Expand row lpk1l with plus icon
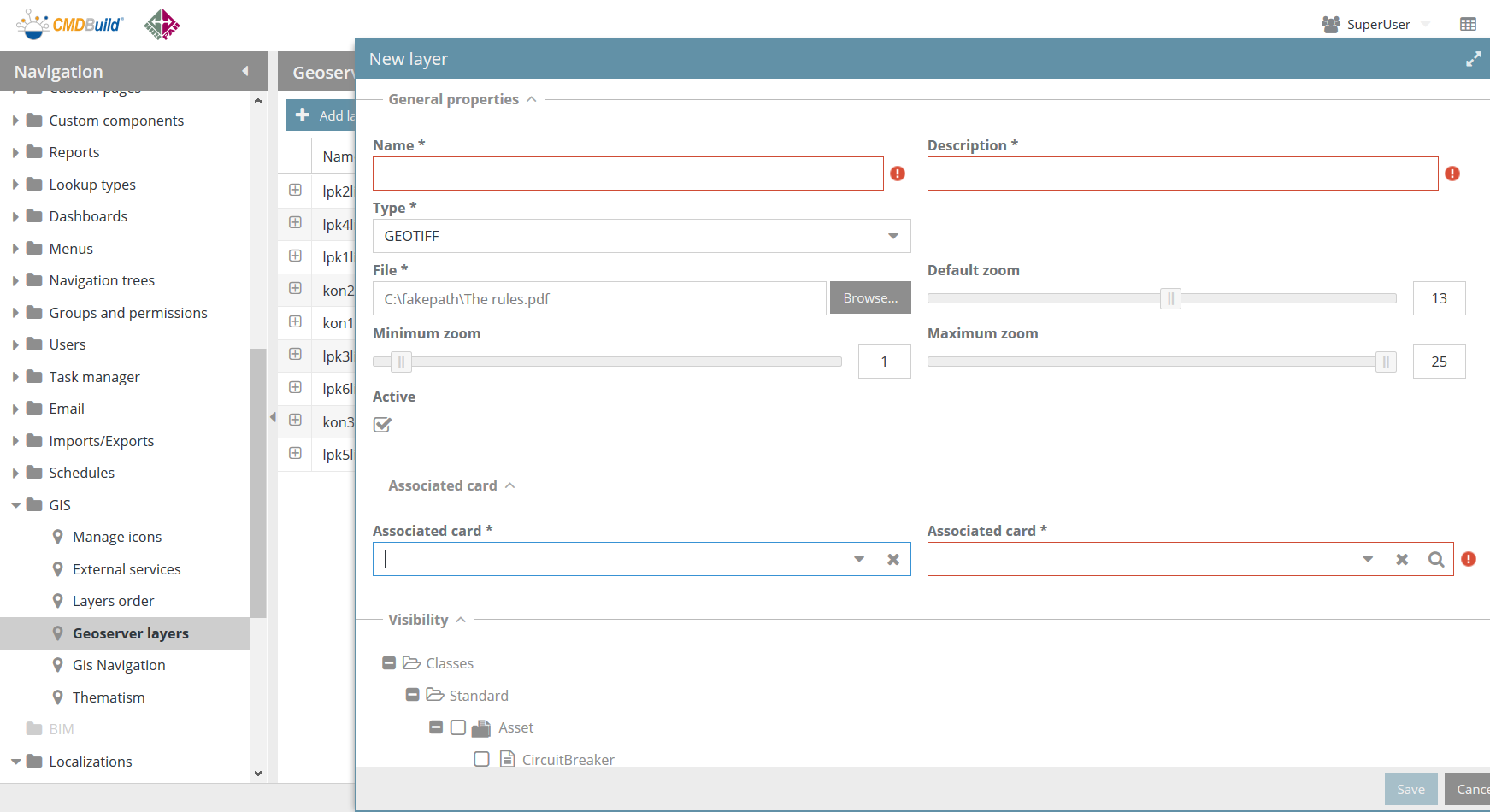 295,256
